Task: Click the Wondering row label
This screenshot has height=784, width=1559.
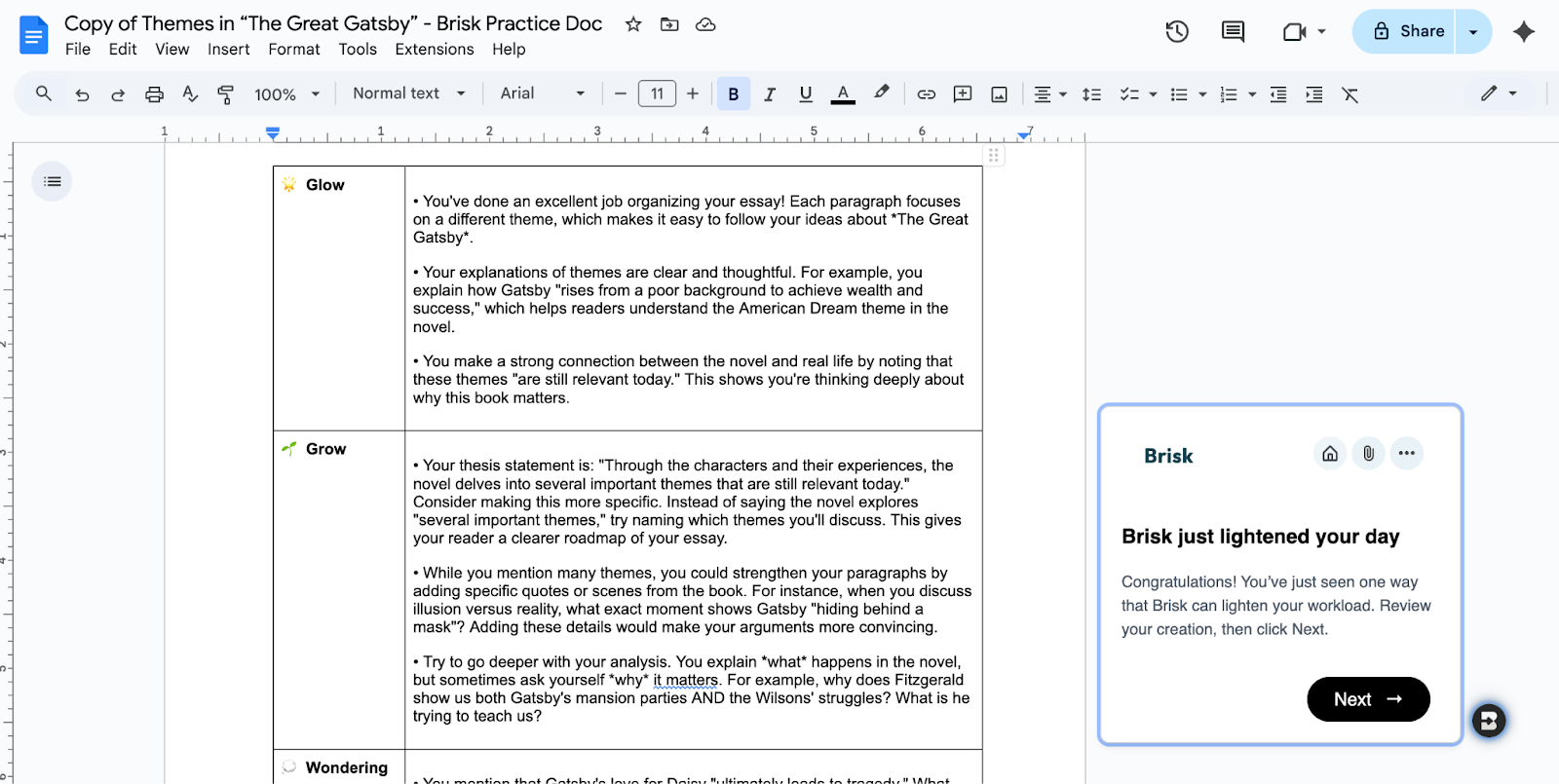Action: [347, 767]
